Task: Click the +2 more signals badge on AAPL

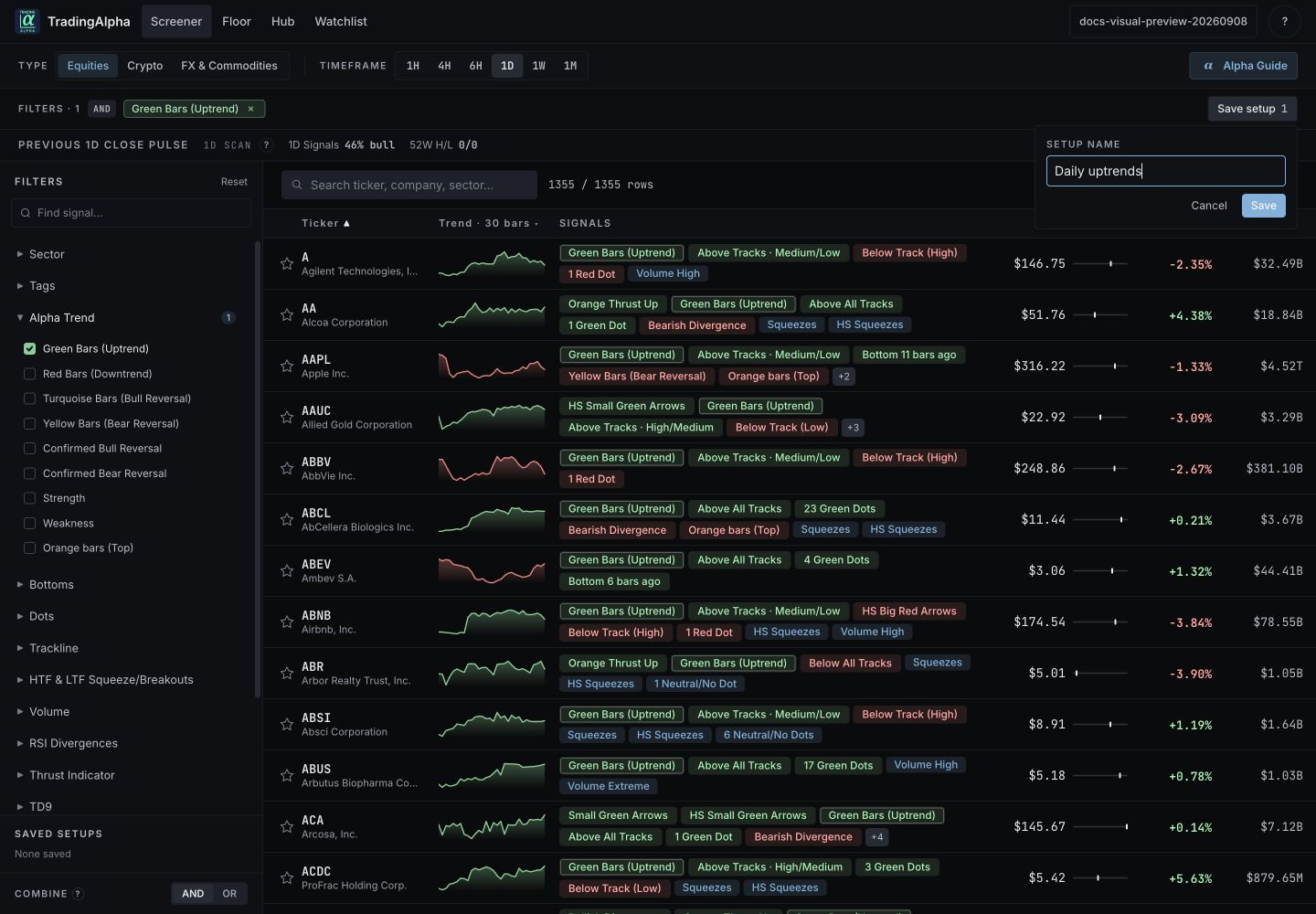Action: (x=844, y=377)
